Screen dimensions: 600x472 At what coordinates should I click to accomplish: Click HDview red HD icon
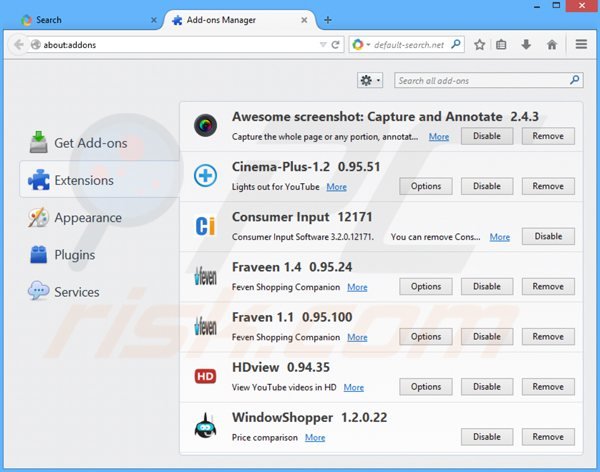point(205,376)
